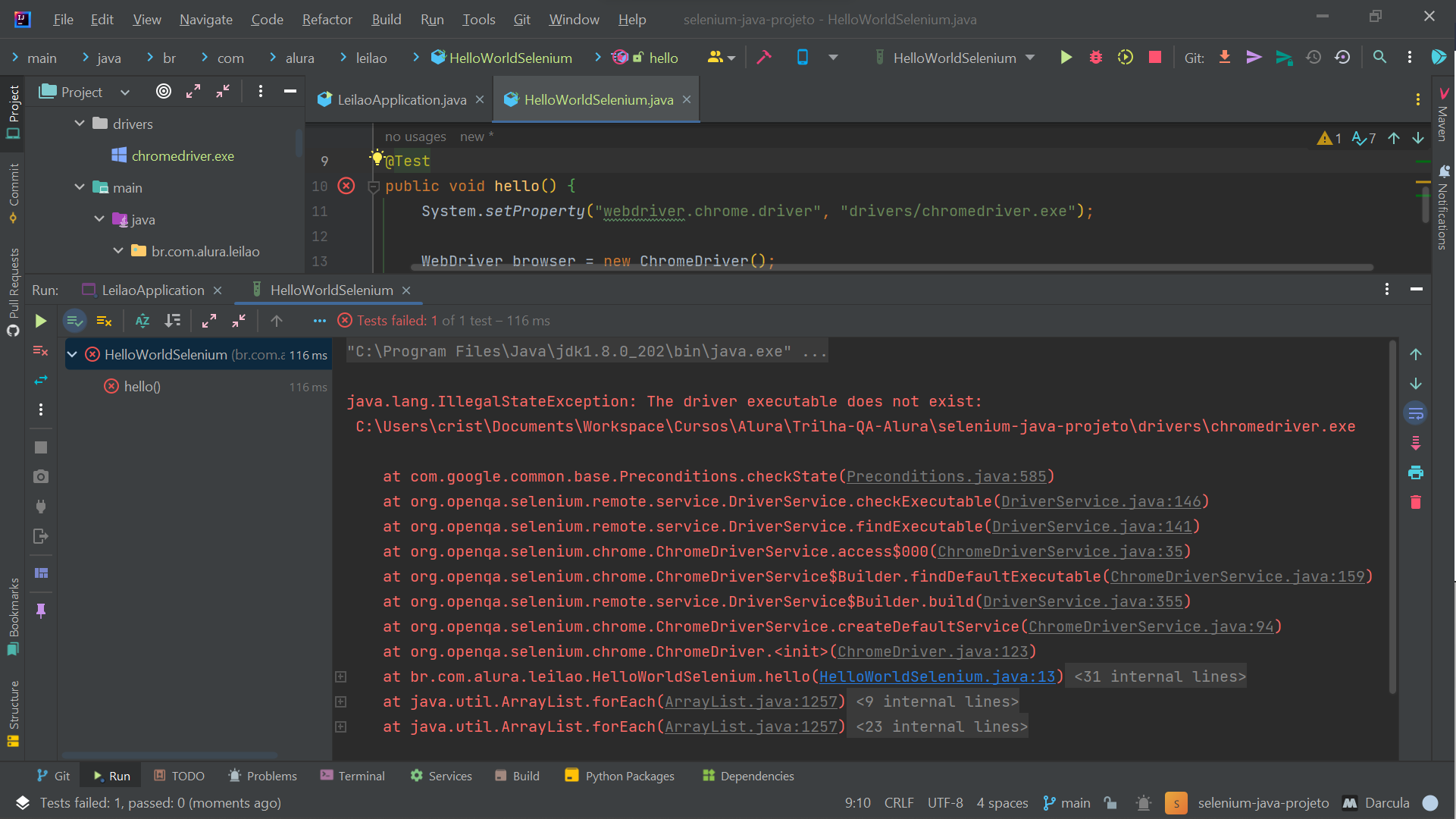Toggle auto-test icon in Run sidebar

pyautogui.click(x=41, y=380)
